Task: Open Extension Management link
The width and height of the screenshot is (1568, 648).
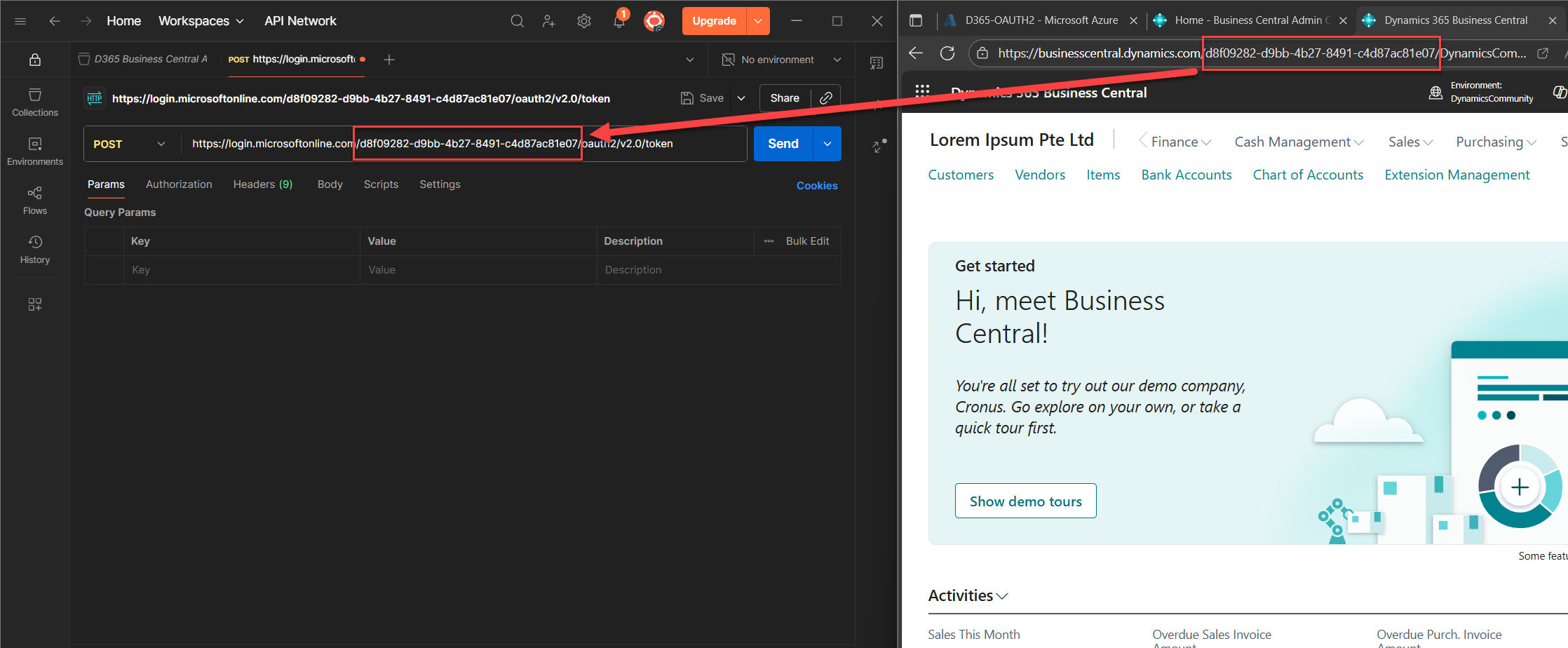Action: tap(1457, 175)
